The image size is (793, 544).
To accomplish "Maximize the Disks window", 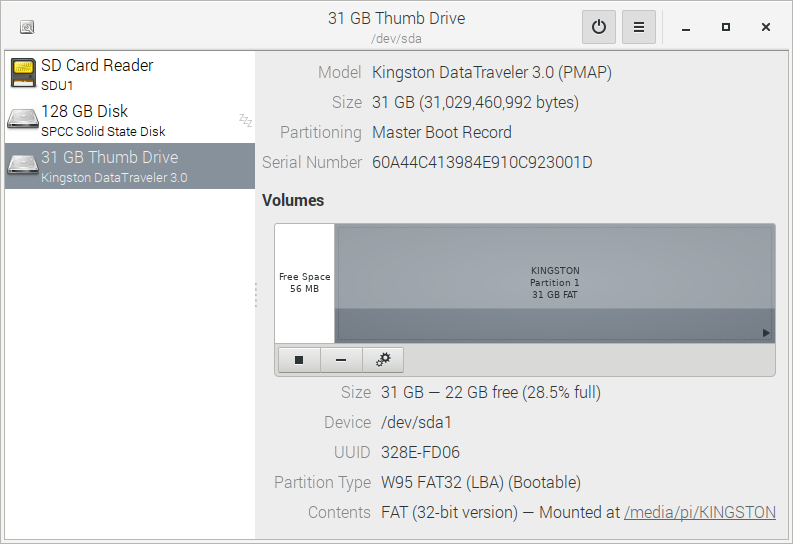I will 726,27.
